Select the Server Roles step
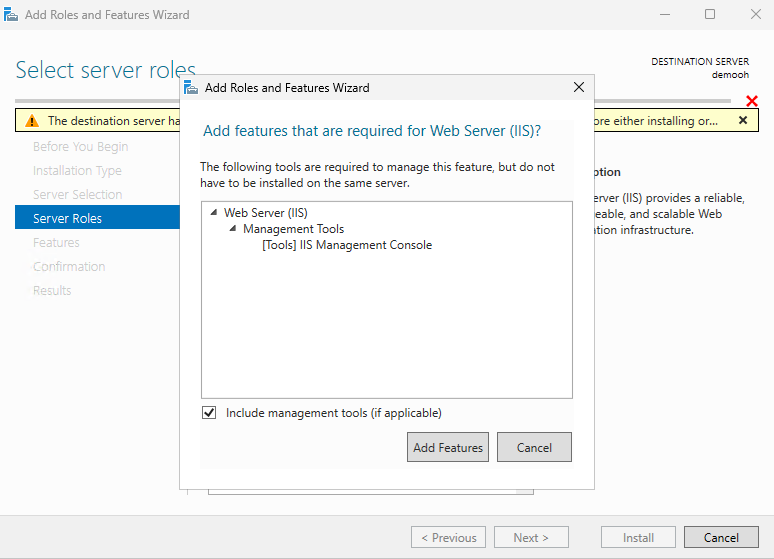Image resolution: width=774 pixels, height=559 pixels. [98, 218]
